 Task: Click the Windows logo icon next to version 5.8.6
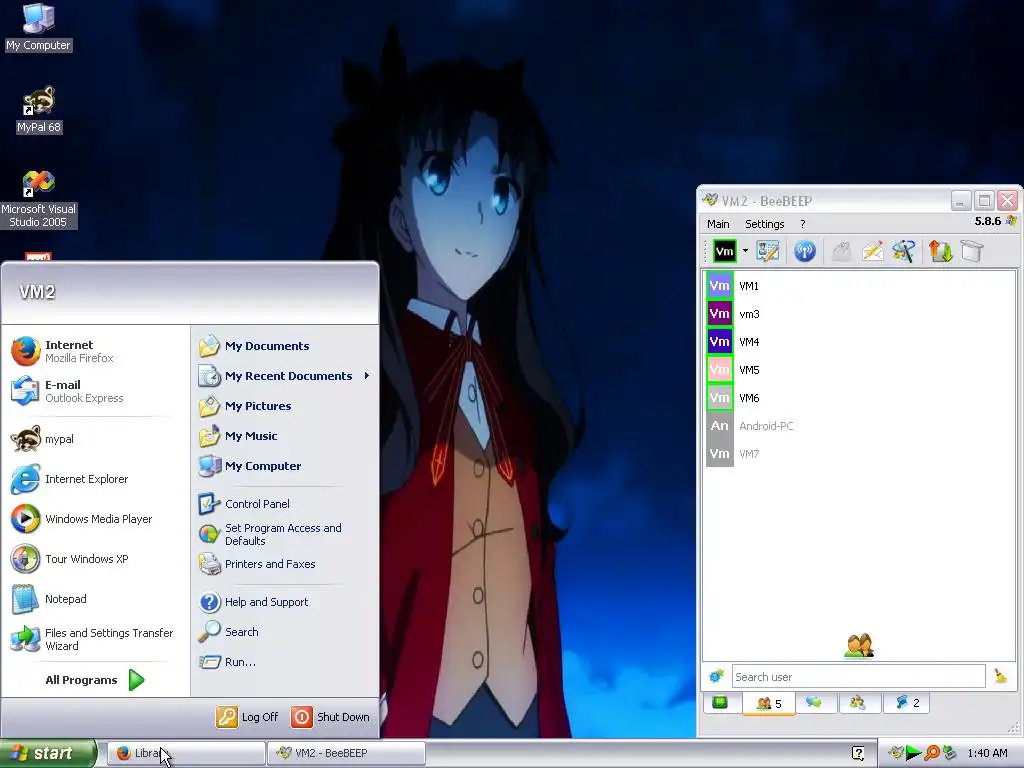tap(1011, 221)
